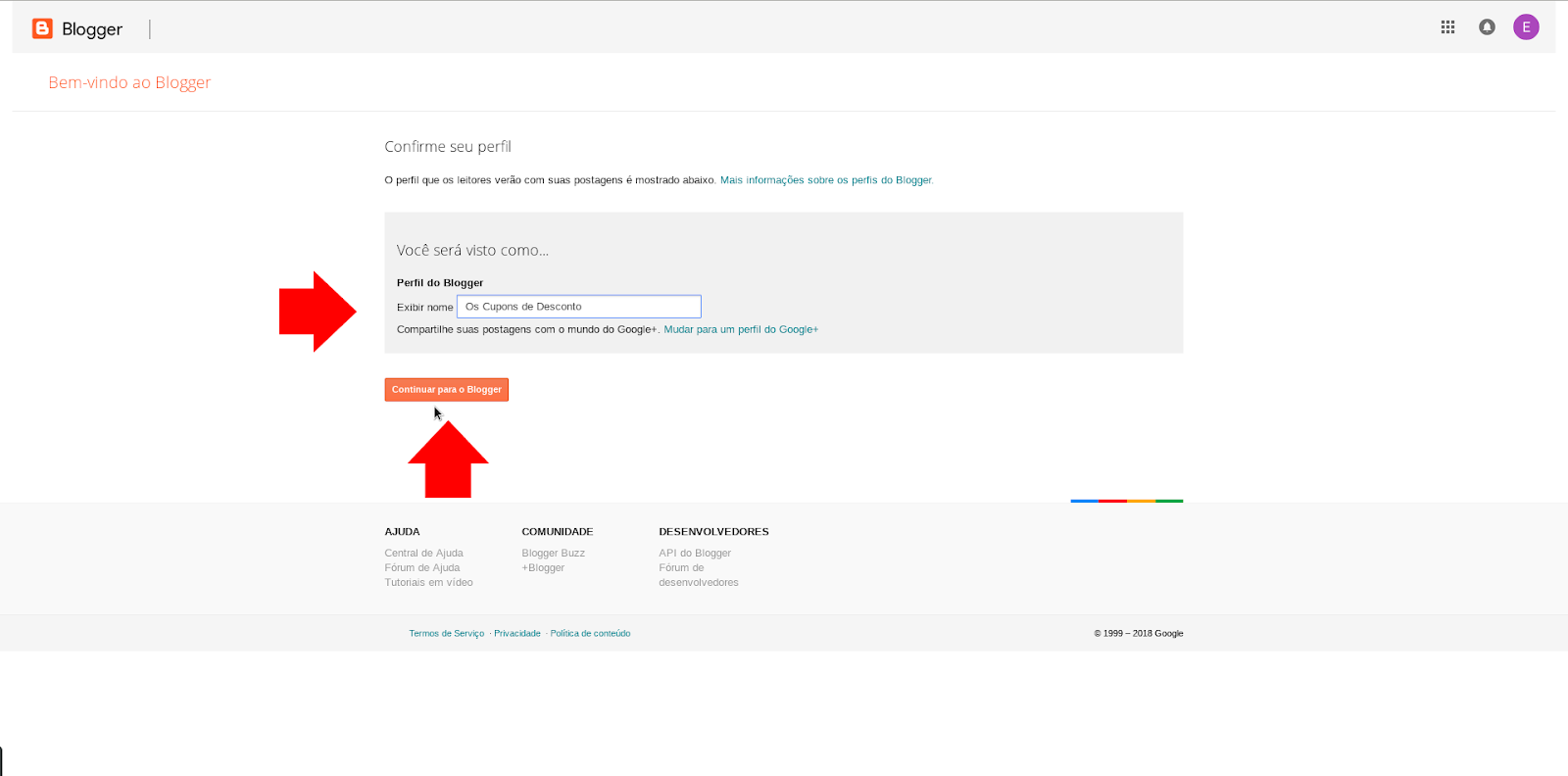Open Tutoriais em vídeo link
The width and height of the screenshot is (1568, 776).
[429, 583]
